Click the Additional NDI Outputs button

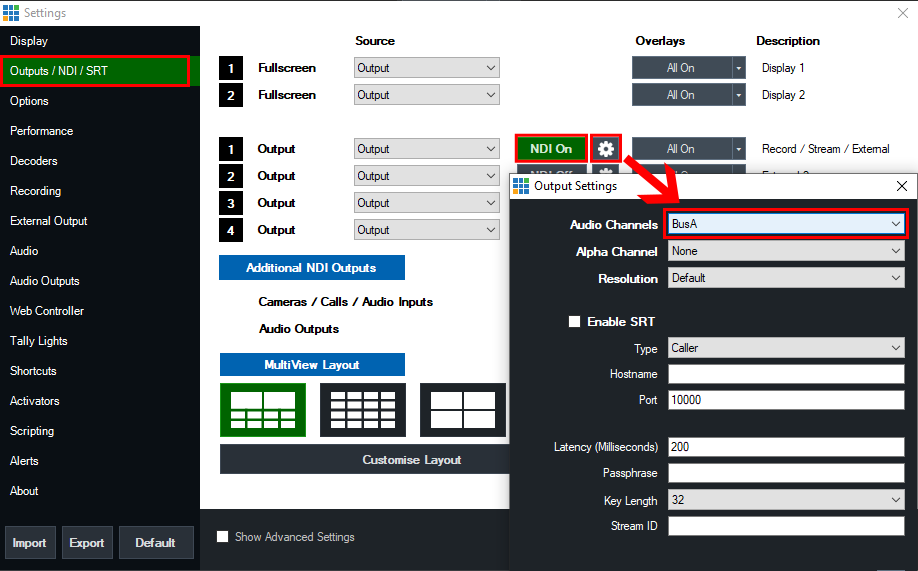click(x=311, y=268)
